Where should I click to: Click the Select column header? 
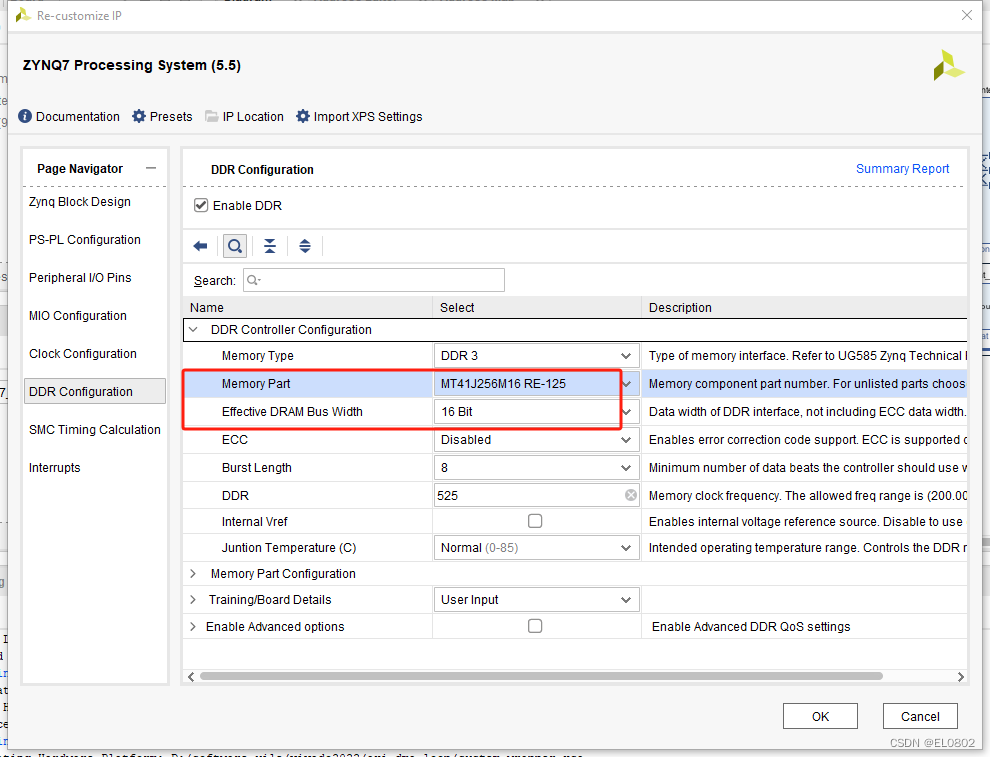457,307
